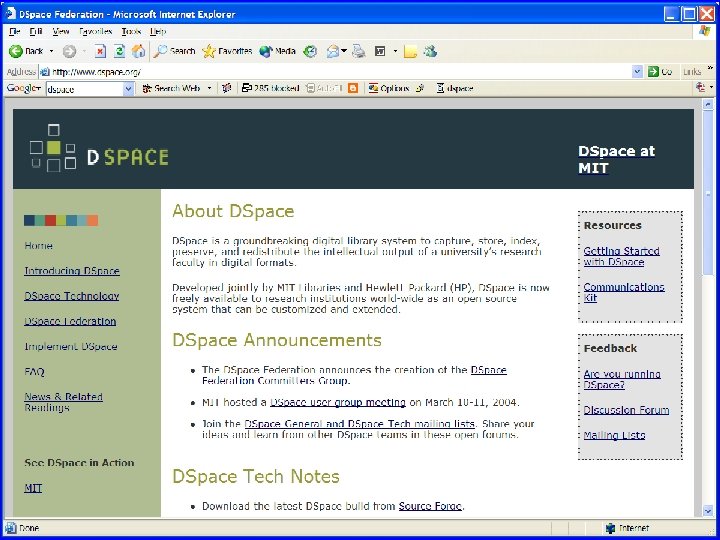Click the 285 blocked popup blocker button
720x540 pixels.
271,88
